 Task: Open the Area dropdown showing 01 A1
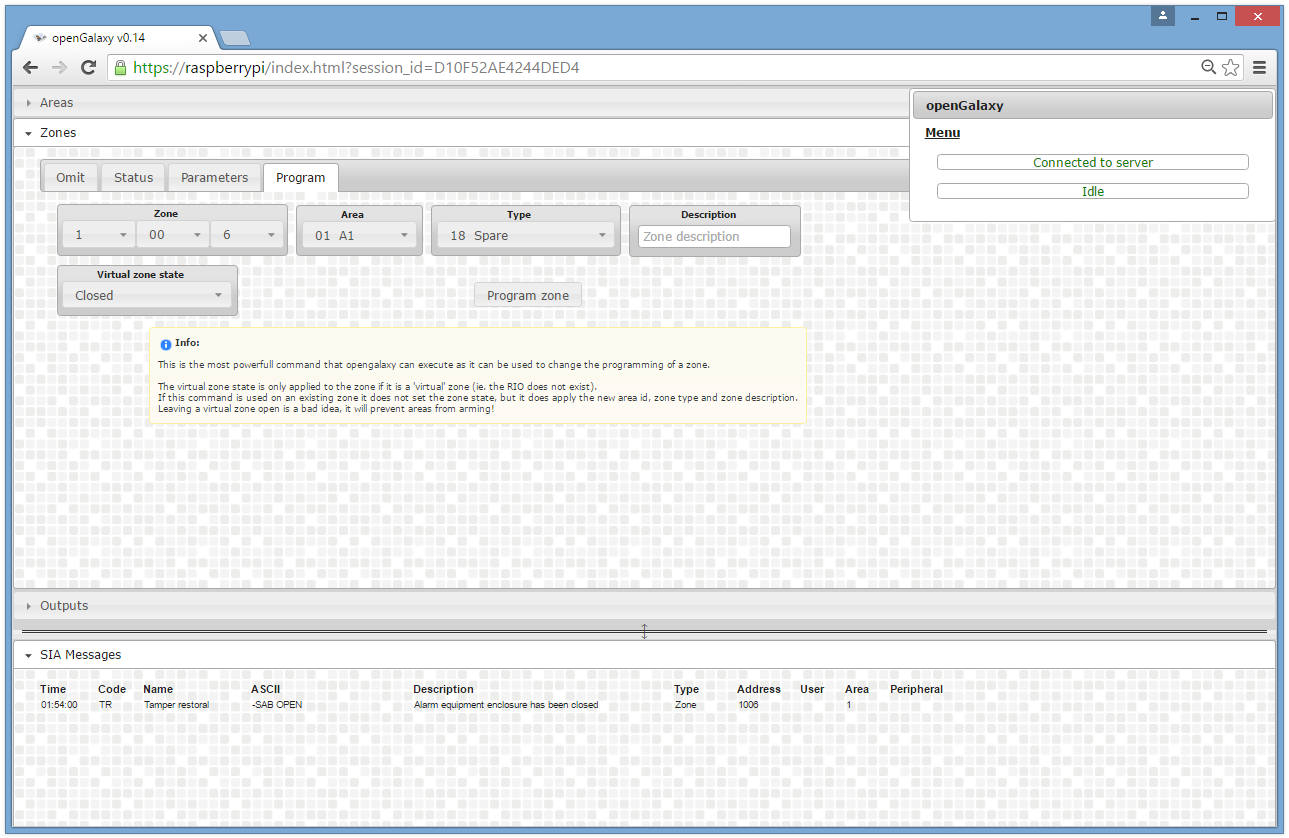click(x=359, y=235)
